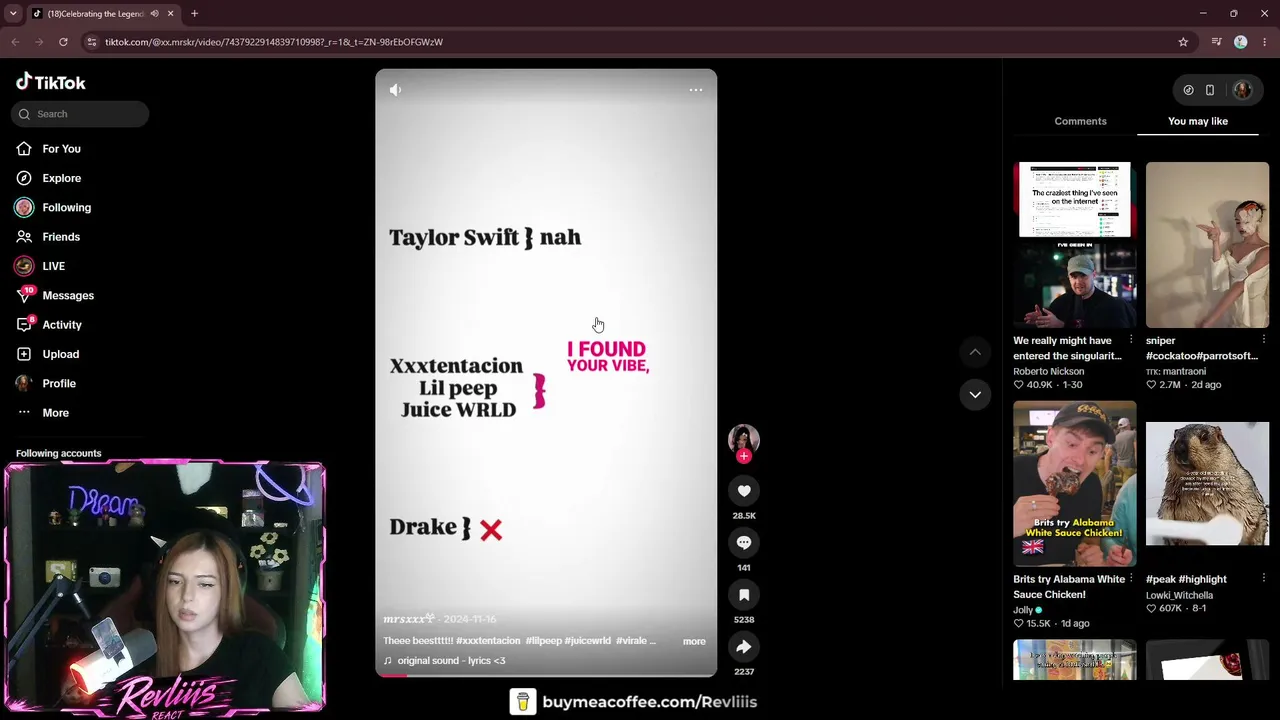This screenshot has height=720, width=1280.
Task: Mute the tab via its audio icon
Action: pos(154,14)
